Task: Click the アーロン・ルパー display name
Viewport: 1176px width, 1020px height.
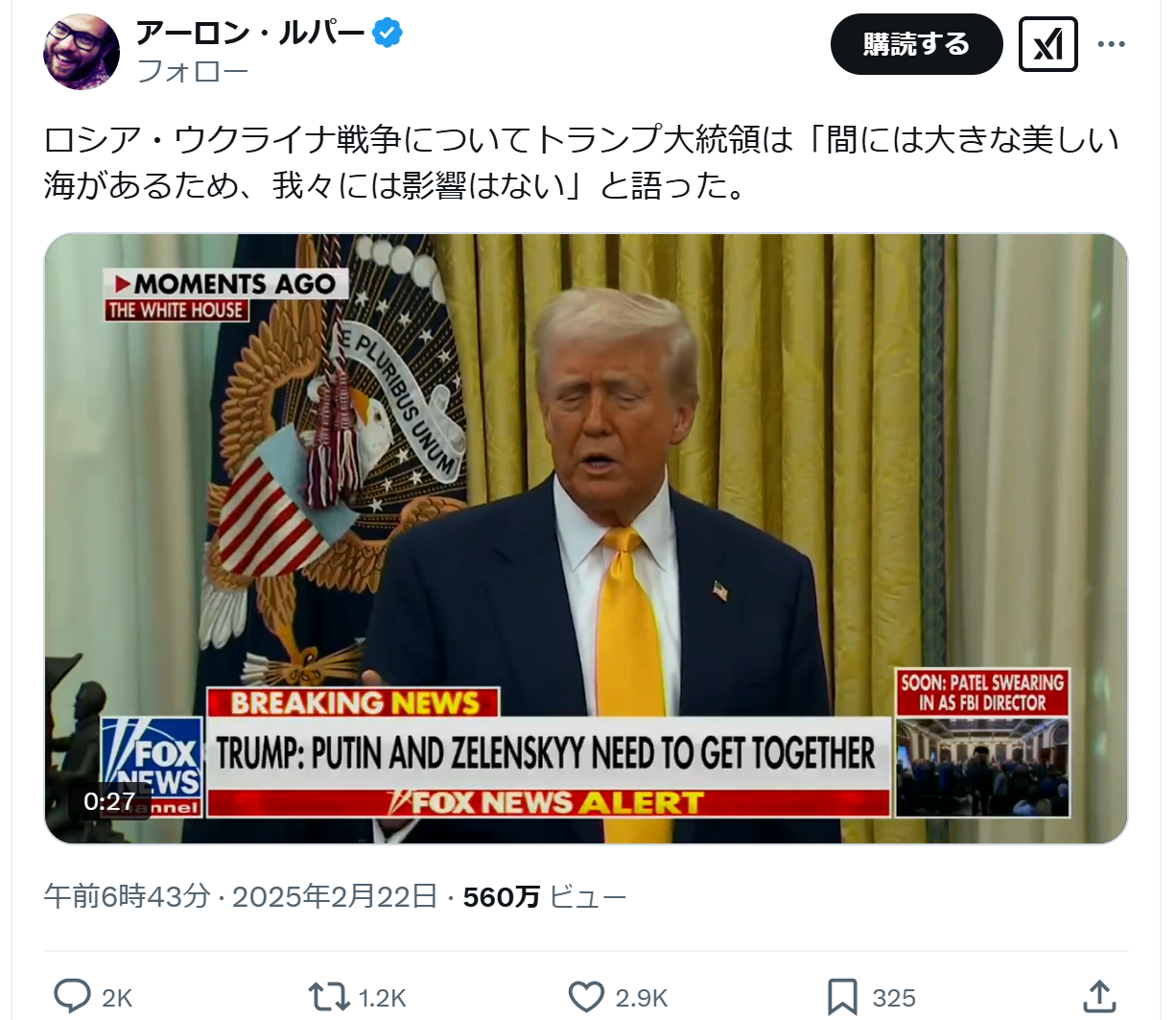Action: click(x=250, y=34)
